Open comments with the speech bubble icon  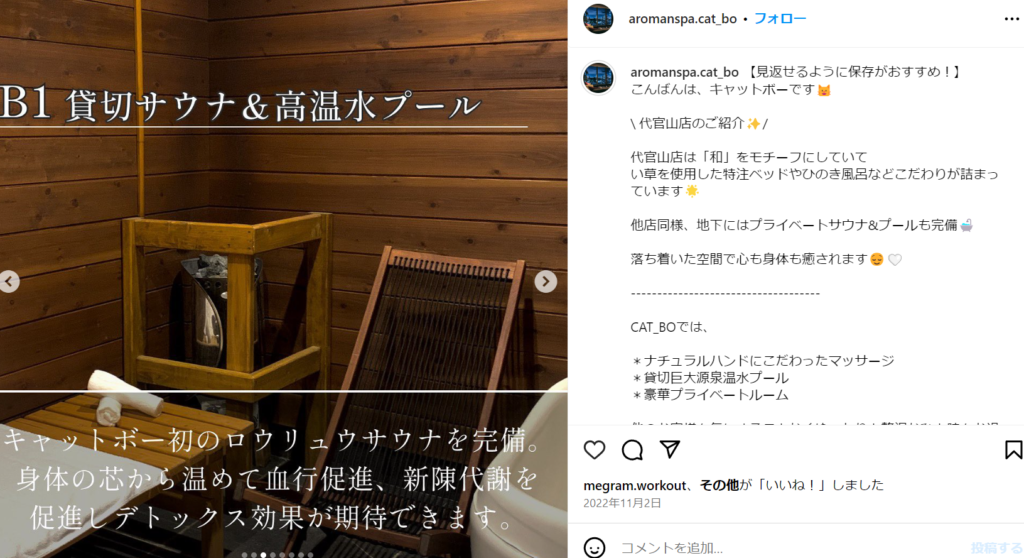632,450
